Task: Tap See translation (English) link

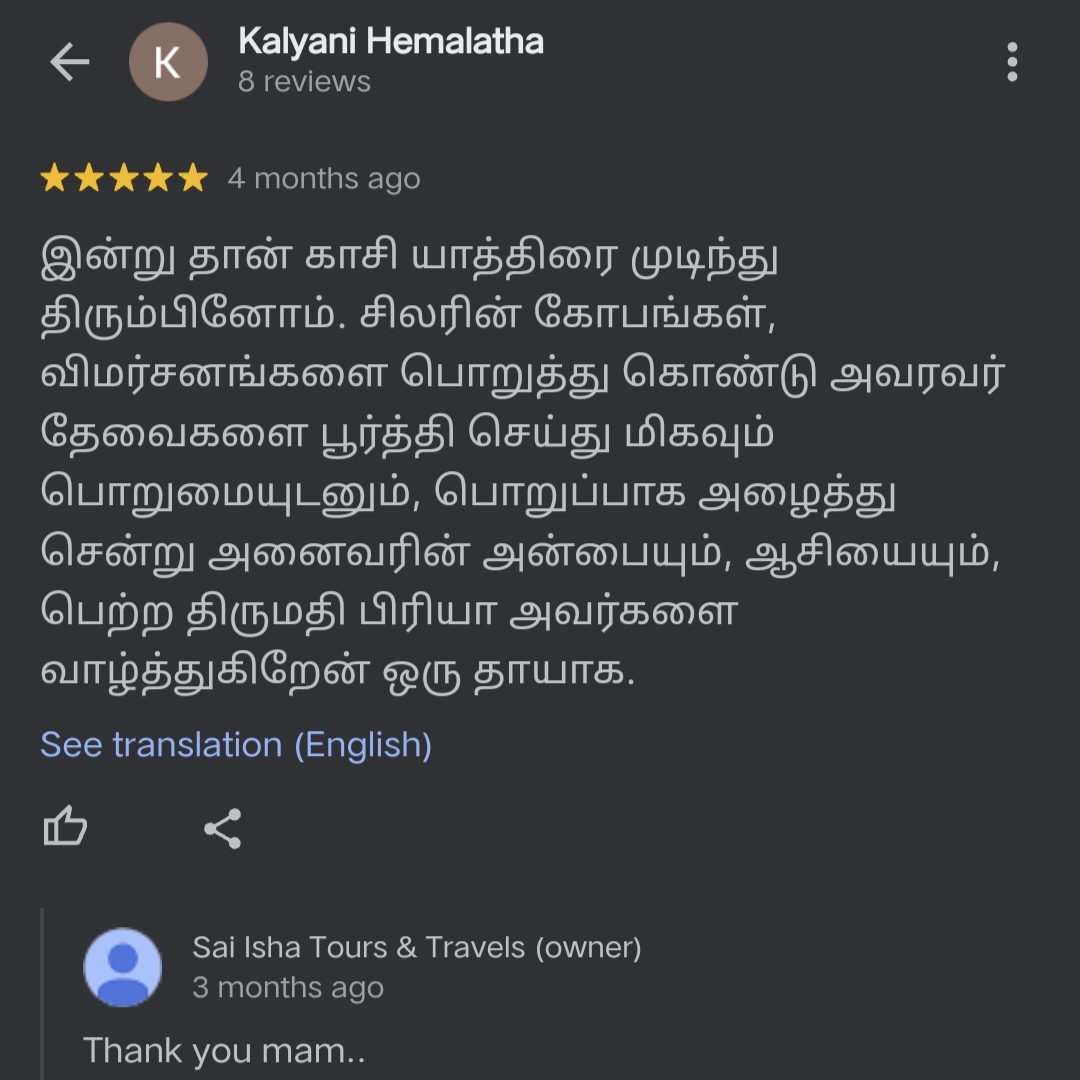Action: (236, 745)
